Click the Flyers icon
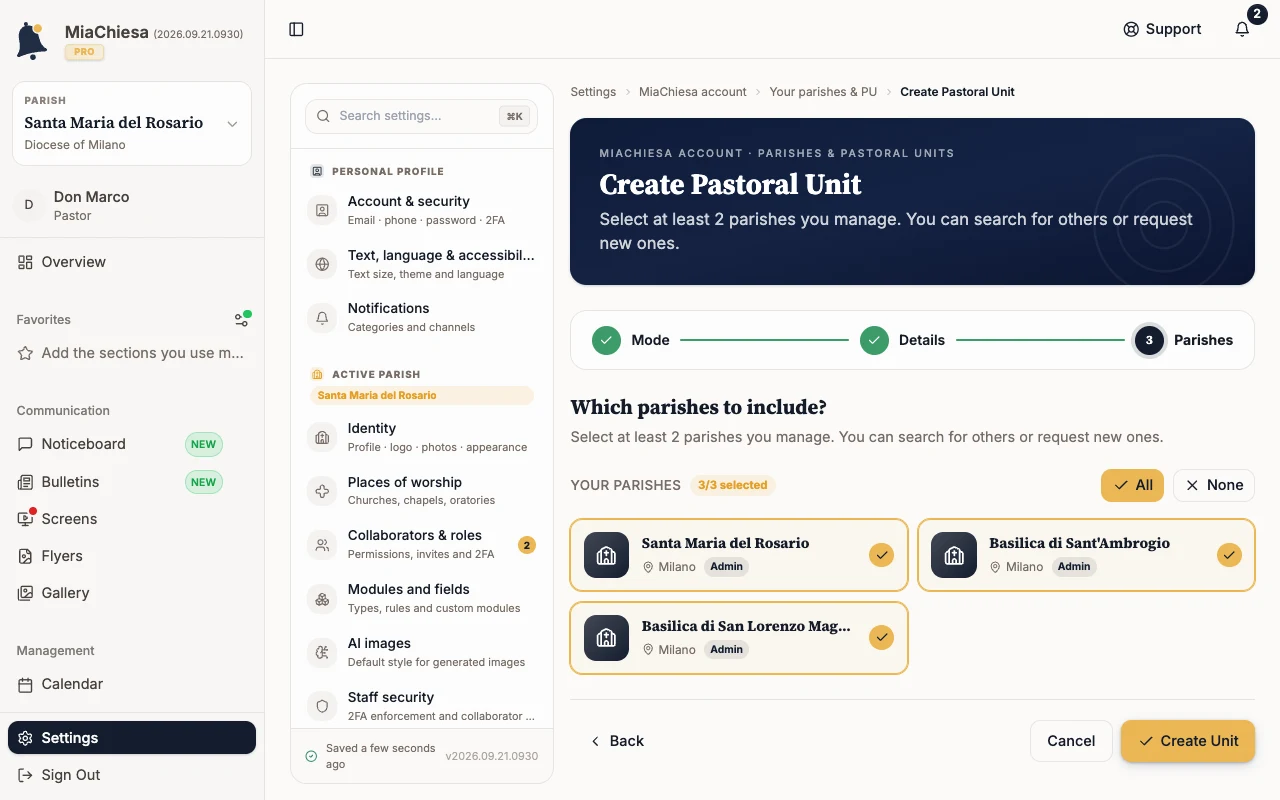 click(x=25, y=556)
